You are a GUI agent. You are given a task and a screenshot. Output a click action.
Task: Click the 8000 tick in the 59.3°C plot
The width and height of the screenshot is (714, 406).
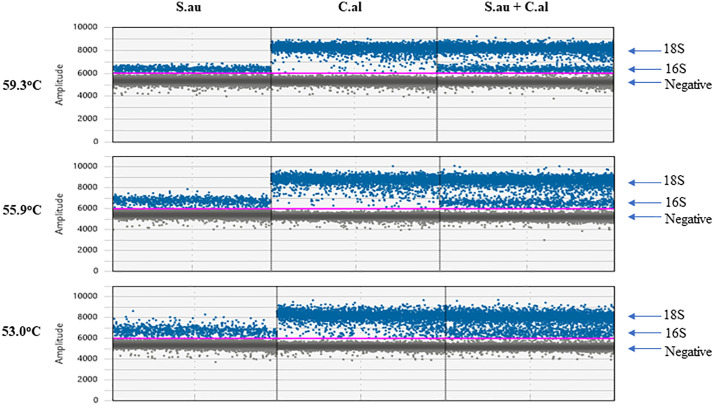(x=87, y=50)
